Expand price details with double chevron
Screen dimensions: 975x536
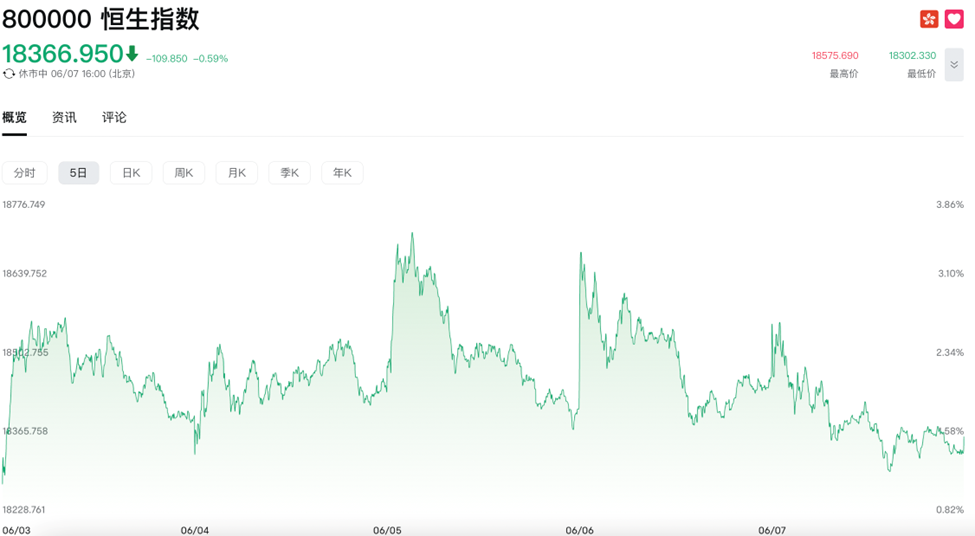coord(954,65)
